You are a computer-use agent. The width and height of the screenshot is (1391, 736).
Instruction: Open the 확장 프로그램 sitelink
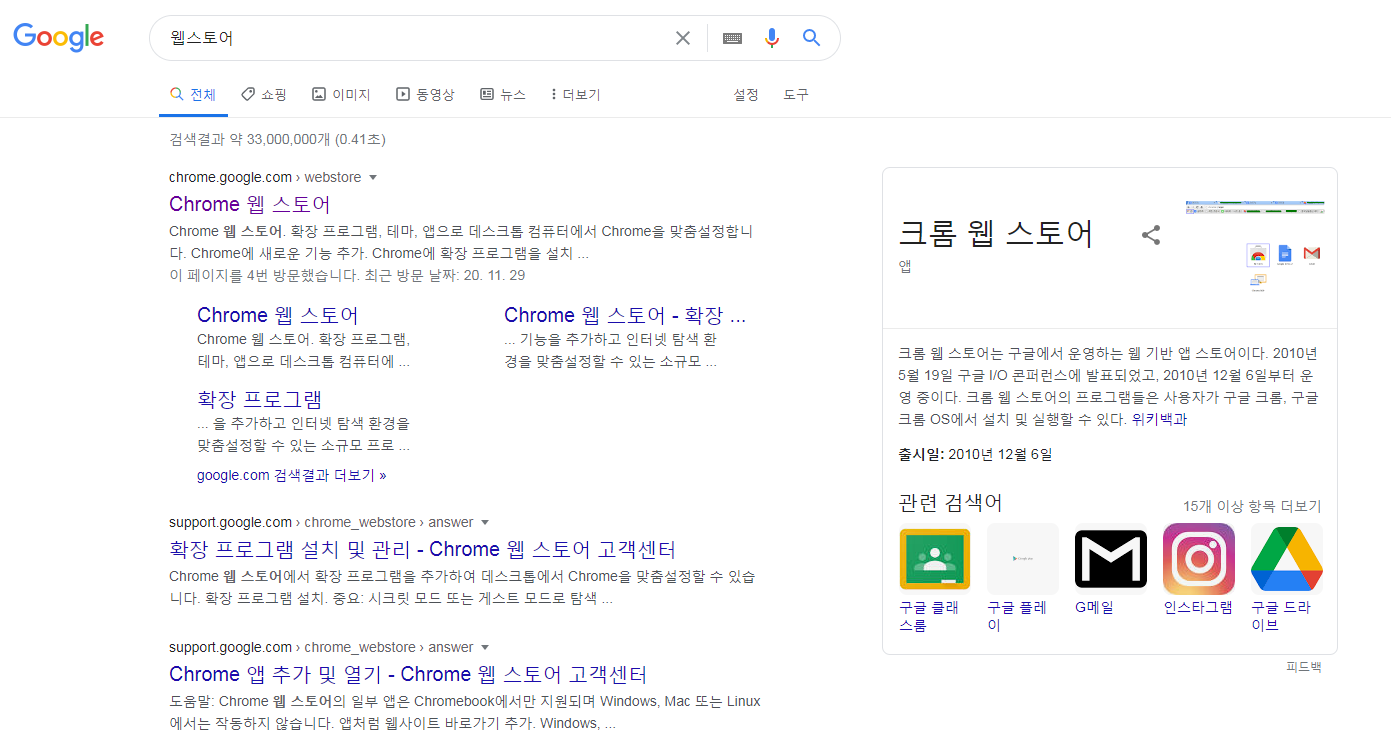tap(260, 399)
